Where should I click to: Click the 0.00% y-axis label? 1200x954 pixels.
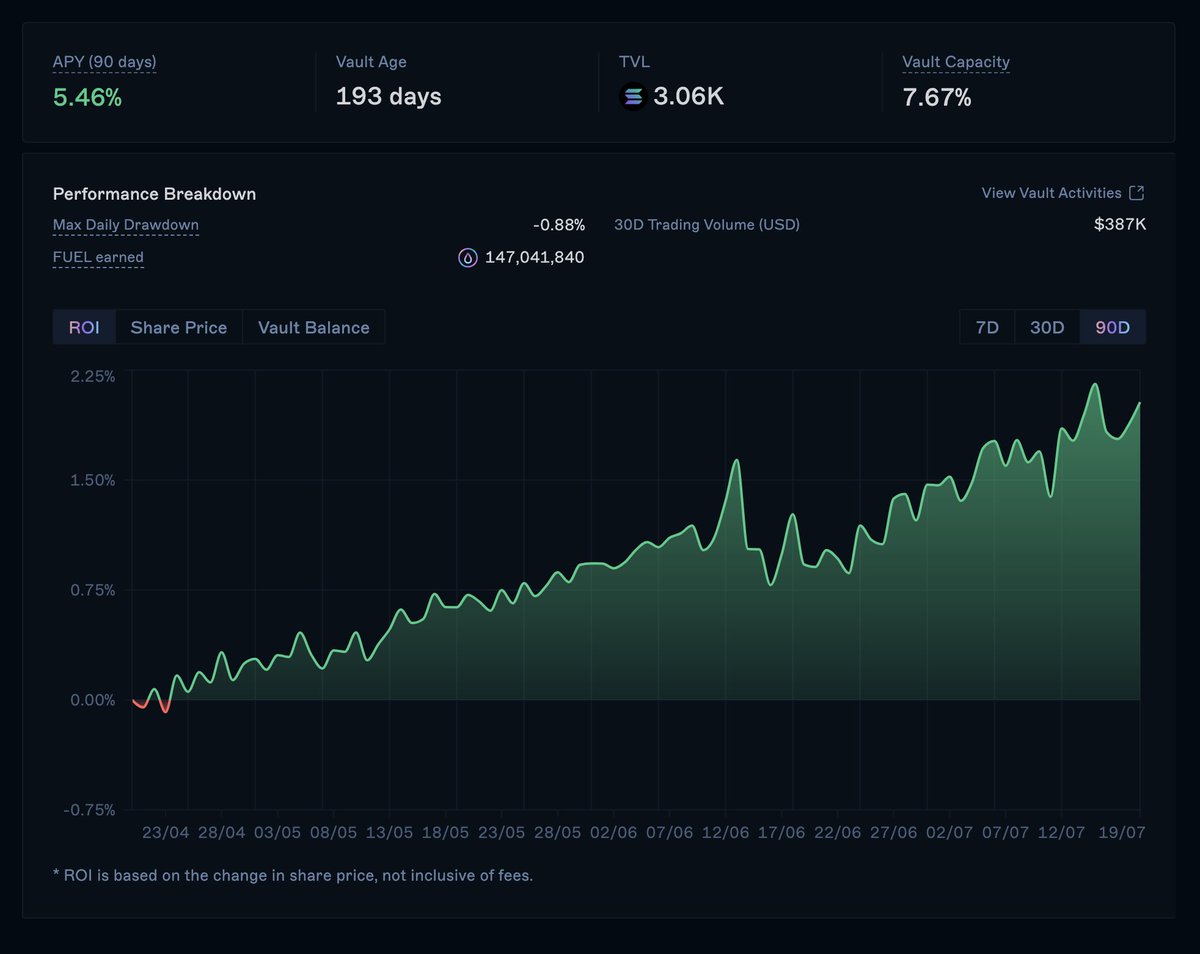click(94, 700)
